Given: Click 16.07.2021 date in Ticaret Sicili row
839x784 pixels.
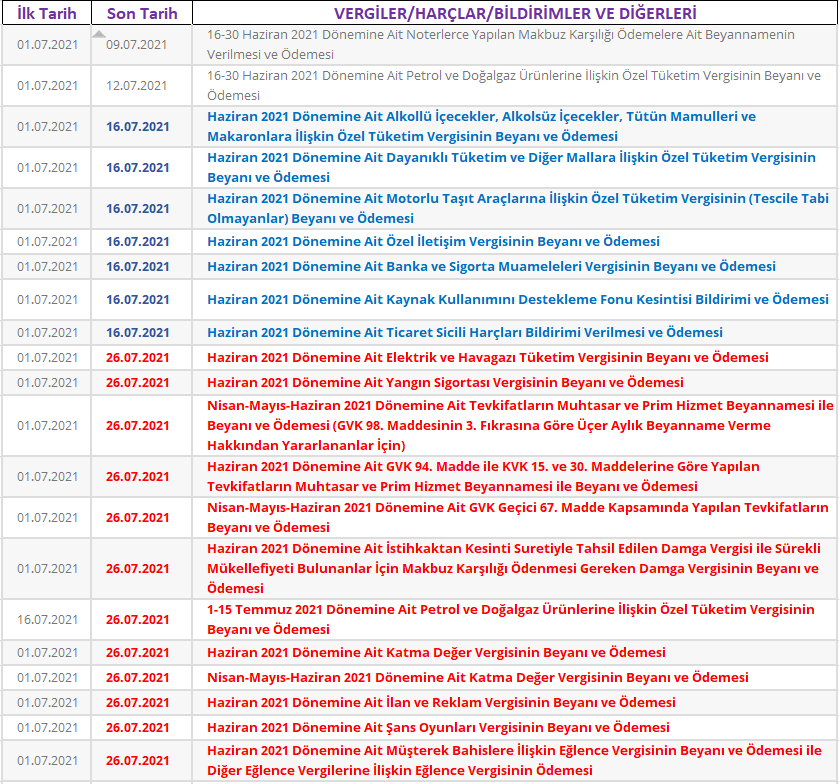Looking at the screenshot, I should [138, 333].
